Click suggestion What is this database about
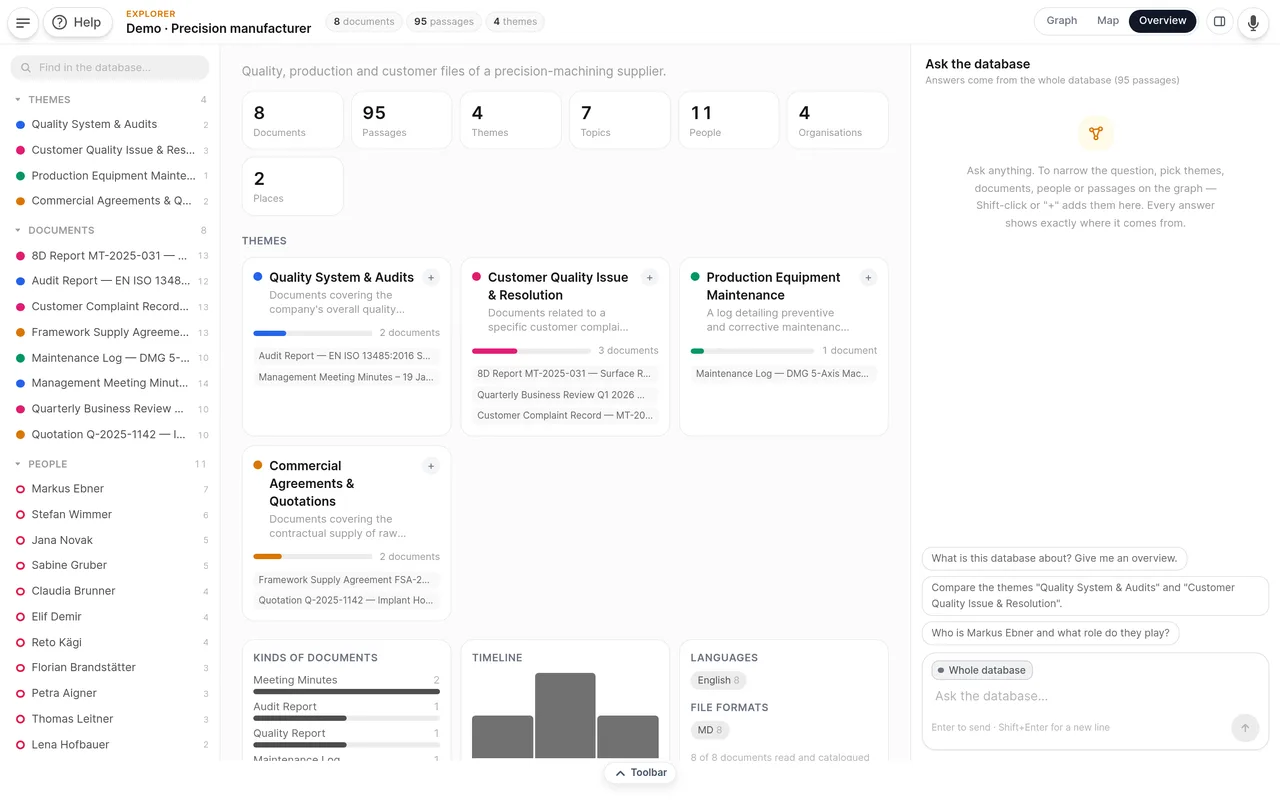1280x800 pixels. pos(1054,559)
